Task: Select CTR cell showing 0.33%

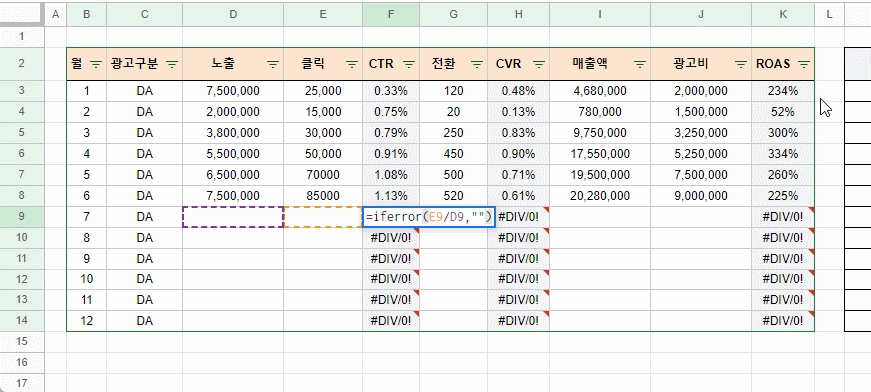Action: coord(391,91)
